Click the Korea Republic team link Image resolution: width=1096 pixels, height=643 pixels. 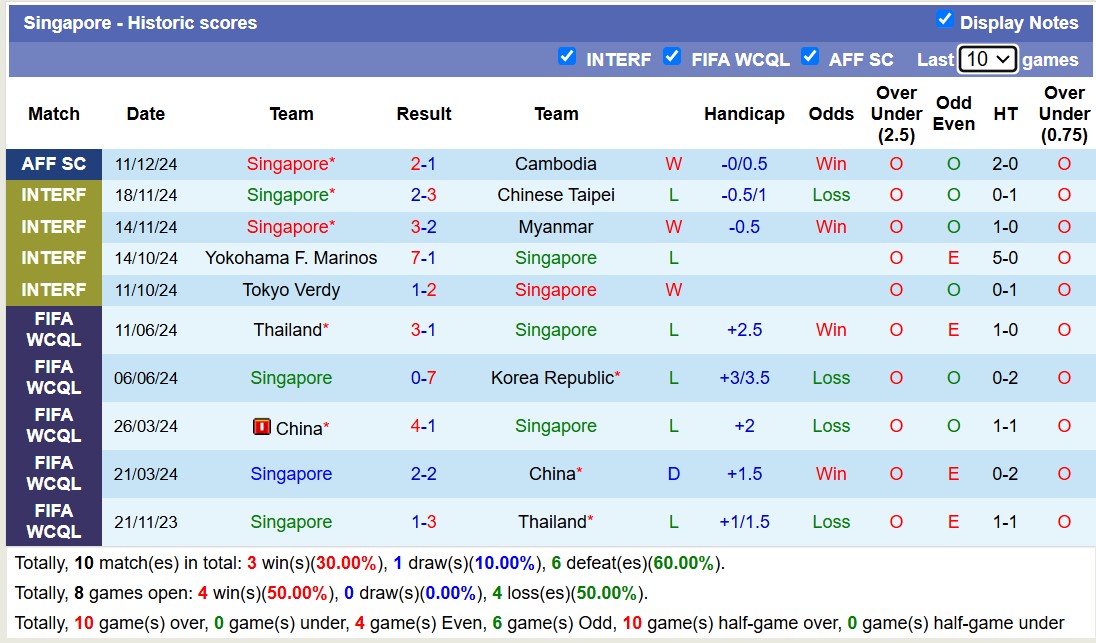552,378
